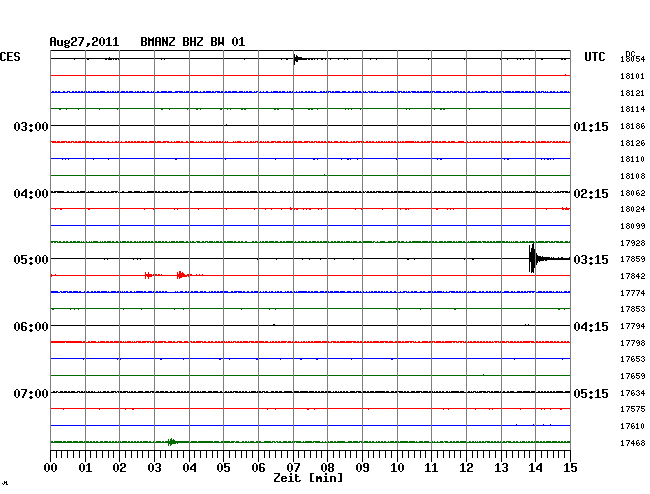Click the x-axis tick label 12

(466, 468)
